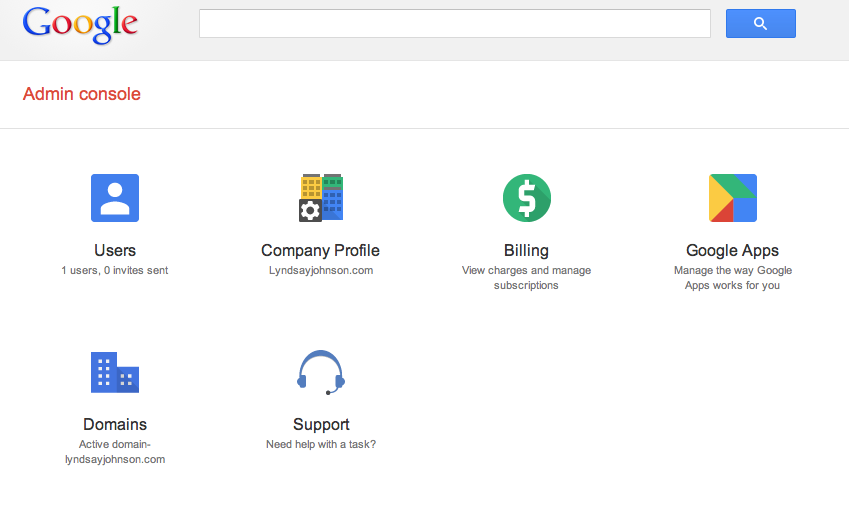Open the Company Profile title link

coord(320,250)
